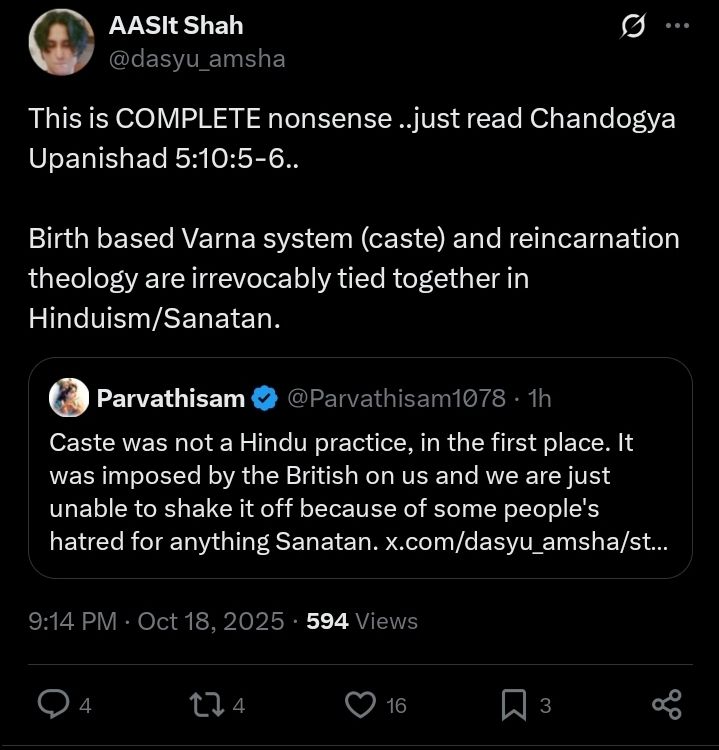Open AASIt Shah's profile picture
This screenshot has height=750, width=719.
[x=62, y=42]
